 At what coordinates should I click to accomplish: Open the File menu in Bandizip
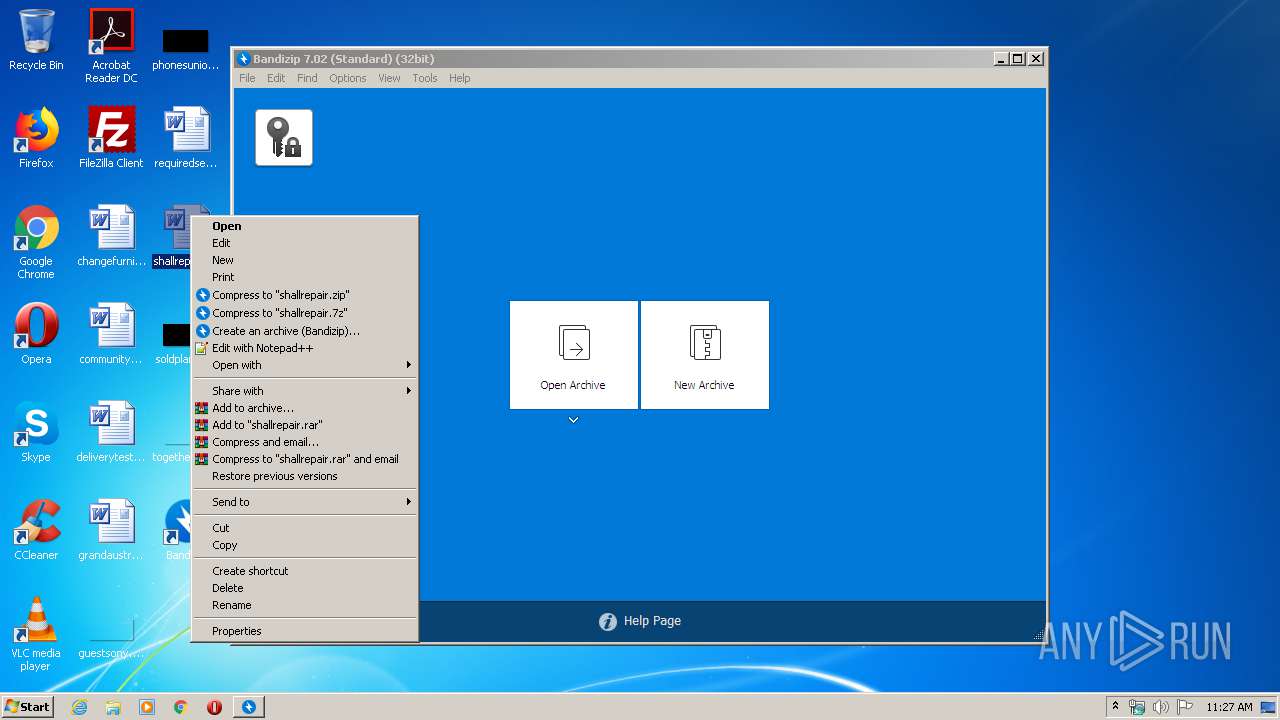tap(247, 78)
